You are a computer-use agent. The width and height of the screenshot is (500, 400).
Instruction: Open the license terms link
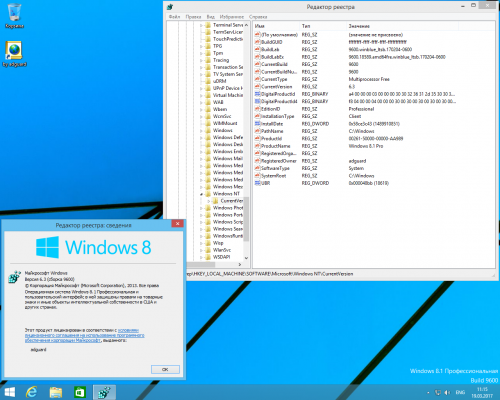85,335
